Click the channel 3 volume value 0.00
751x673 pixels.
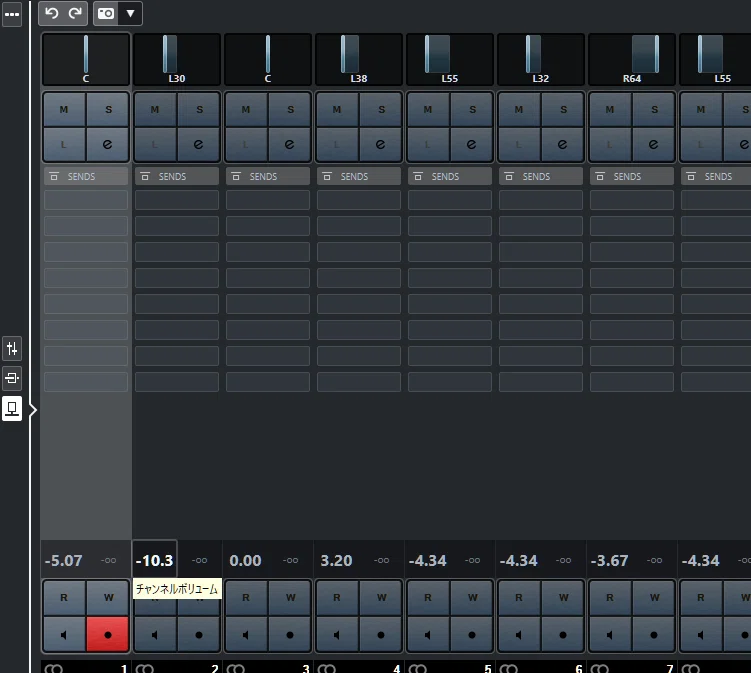(x=245, y=560)
